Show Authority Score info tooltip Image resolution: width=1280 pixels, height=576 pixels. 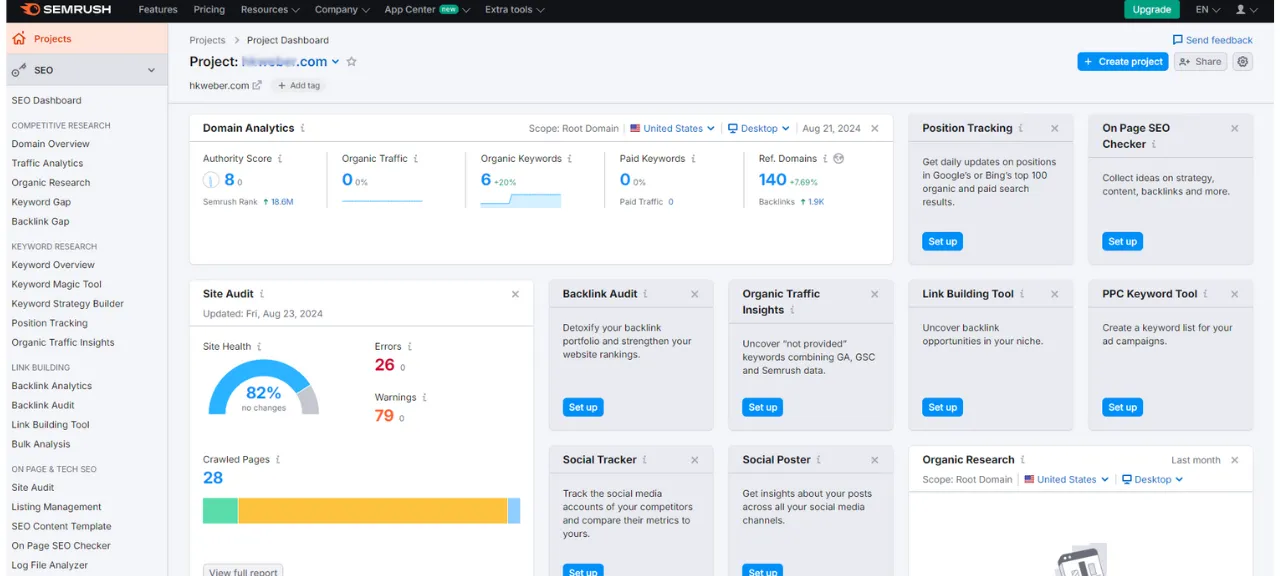coord(280,159)
